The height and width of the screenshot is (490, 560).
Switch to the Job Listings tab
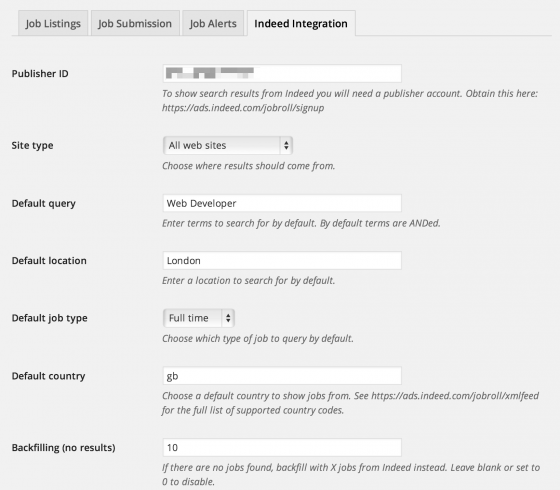[x=53, y=24]
